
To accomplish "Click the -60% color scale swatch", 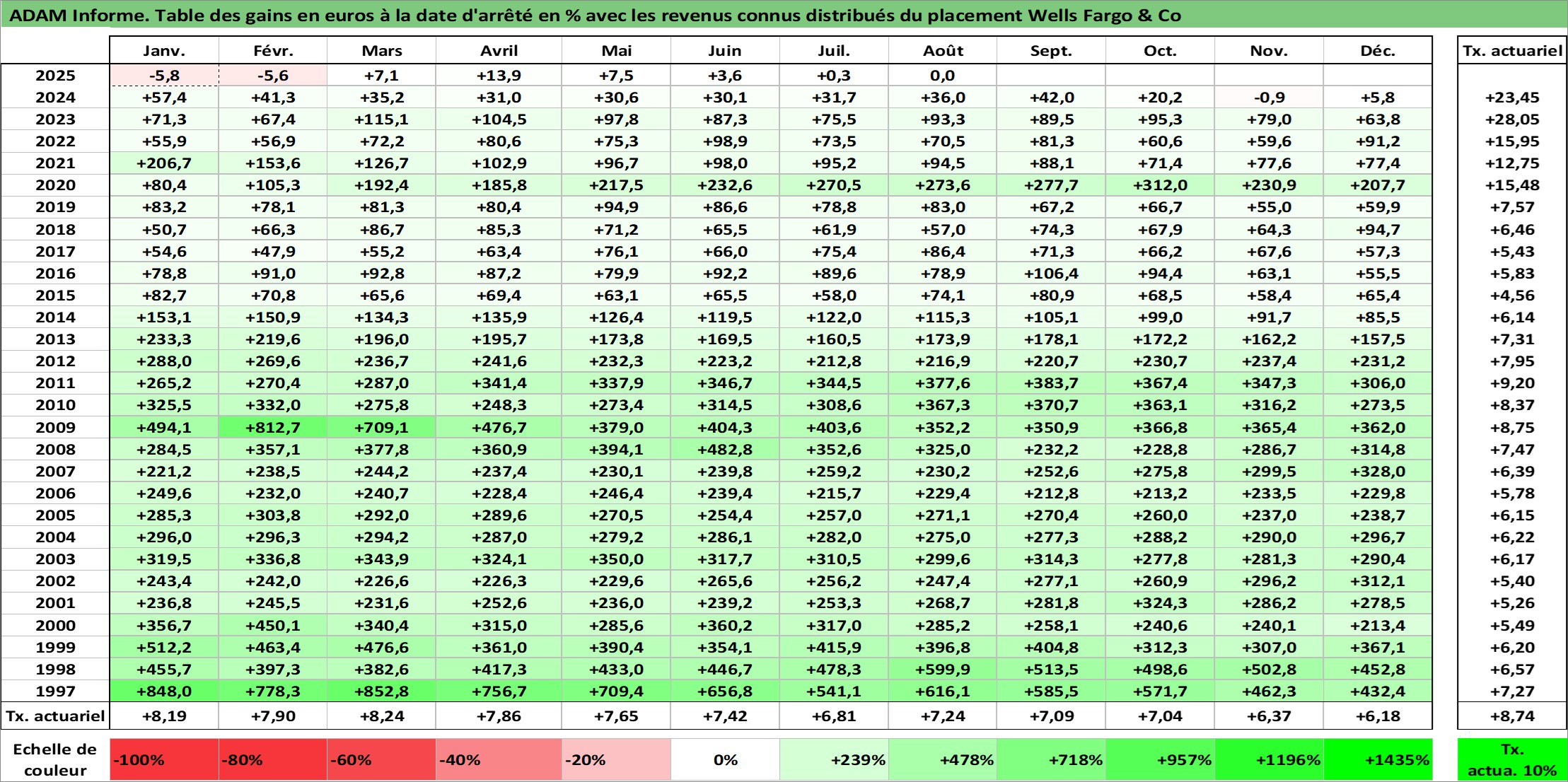I will tap(382, 759).
